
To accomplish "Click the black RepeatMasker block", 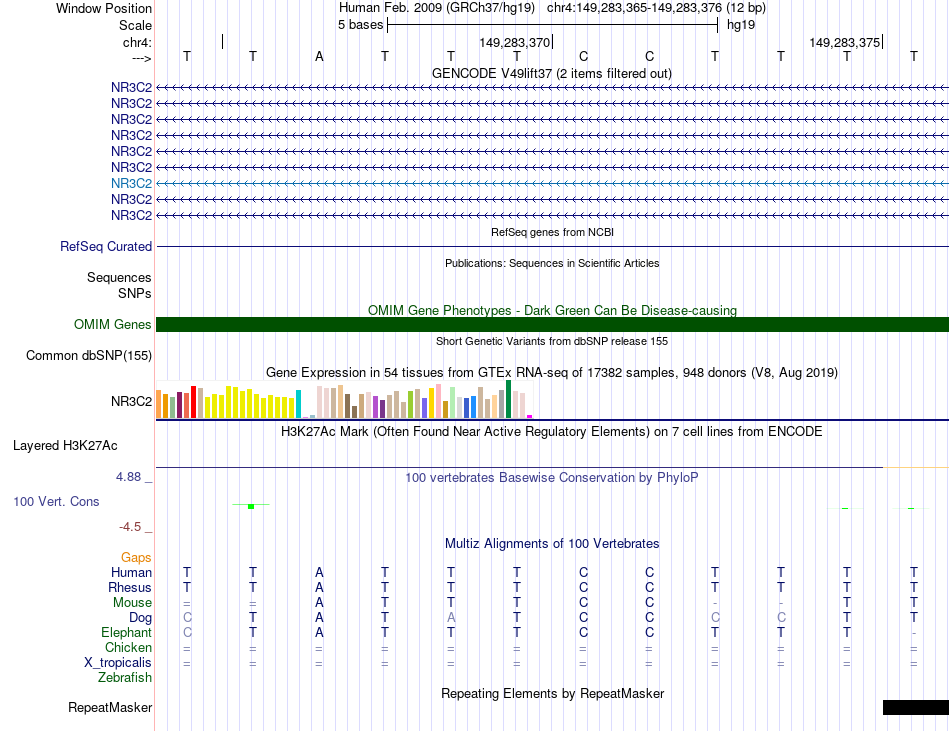I will [x=916, y=708].
